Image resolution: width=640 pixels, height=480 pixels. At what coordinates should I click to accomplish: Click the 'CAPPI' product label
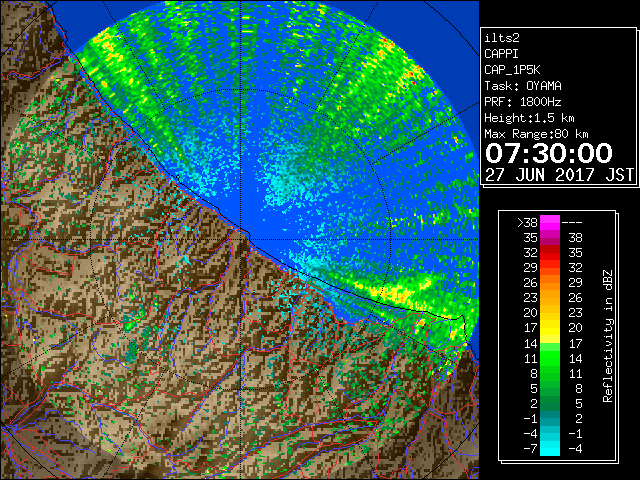coord(501,54)
